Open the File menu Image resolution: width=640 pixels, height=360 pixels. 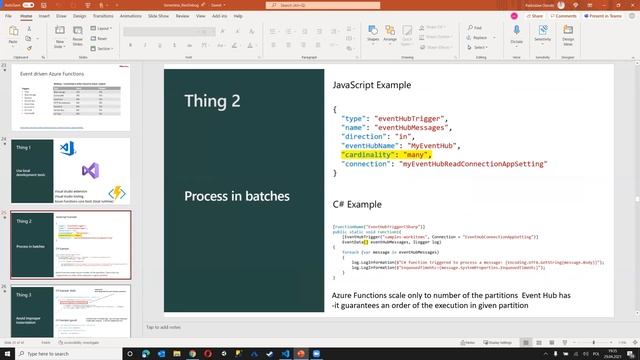[9, 16]
